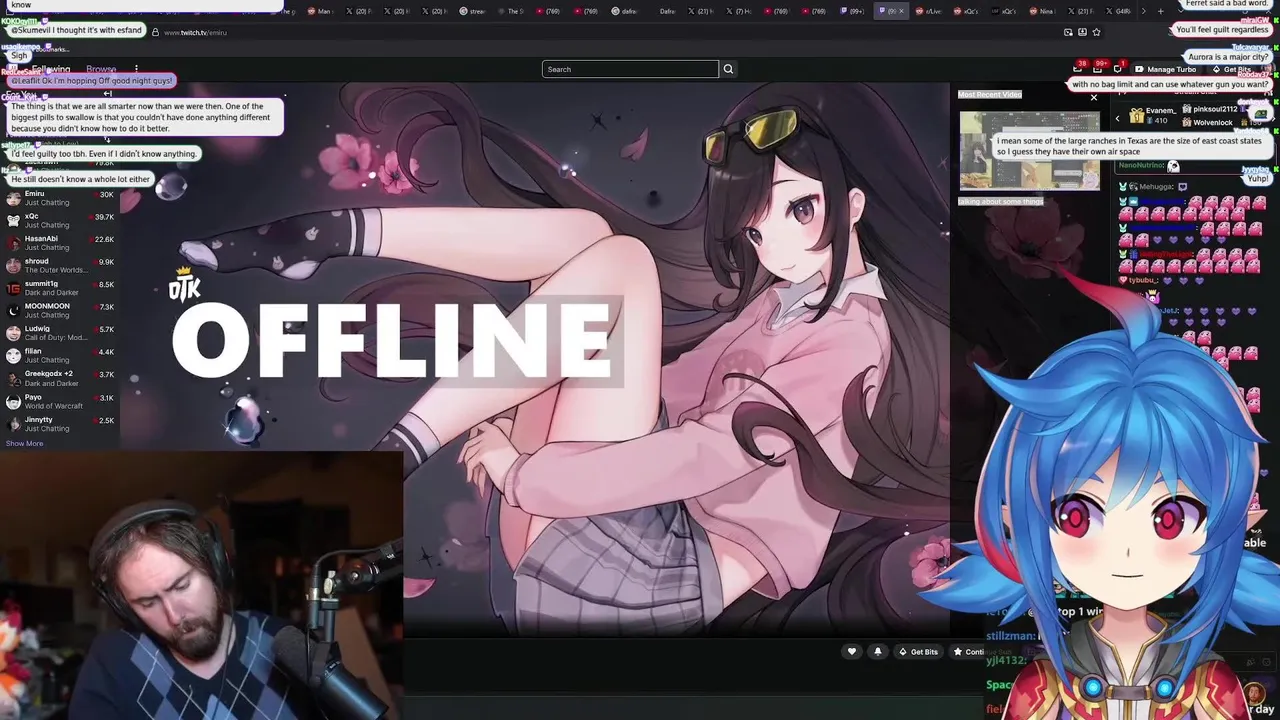Open a new browser tab with plus
Viewport: 1280px width, 720px height.
[1160, 11]
